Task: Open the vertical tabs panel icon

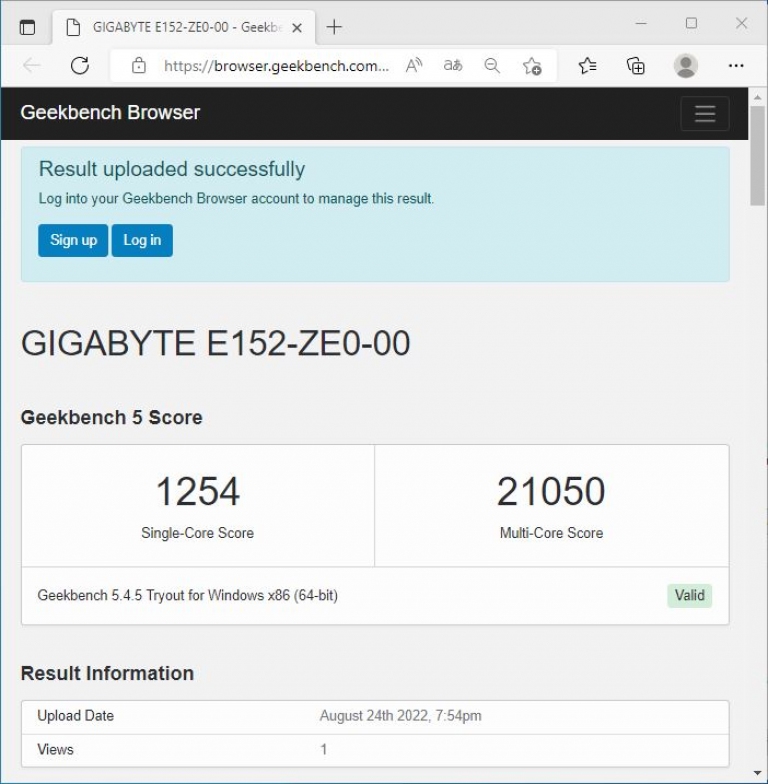Action: tap(27, 27)
